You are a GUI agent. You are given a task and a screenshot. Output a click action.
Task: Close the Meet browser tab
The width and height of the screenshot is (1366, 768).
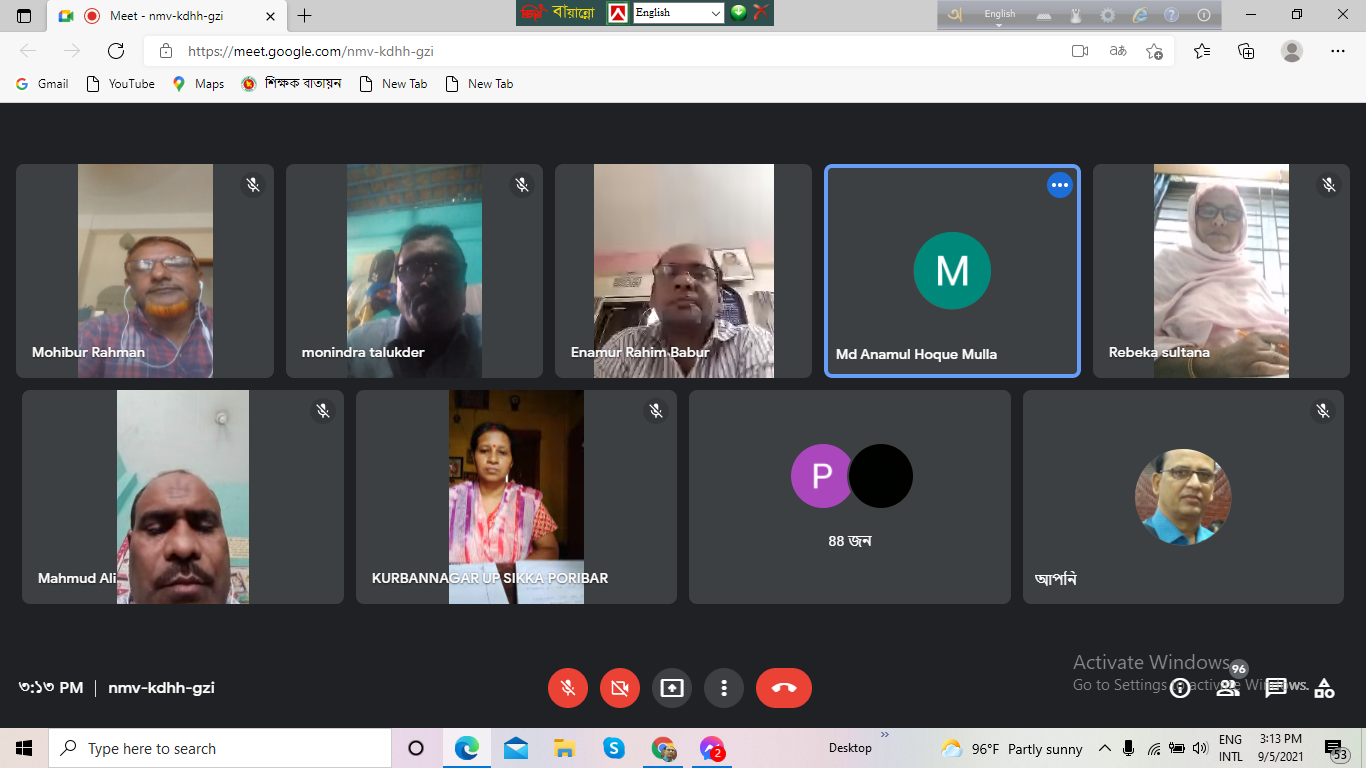[x=270, y=16]
